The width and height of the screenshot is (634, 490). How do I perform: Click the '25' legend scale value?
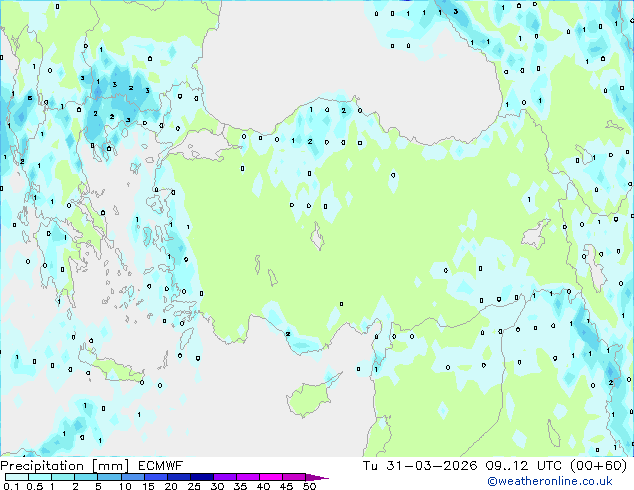tap(194, 486)
